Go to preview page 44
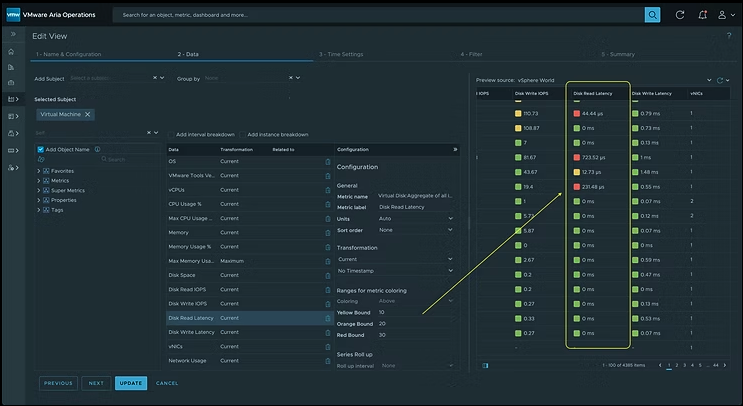The image size is (743, 406). [716, 365]
